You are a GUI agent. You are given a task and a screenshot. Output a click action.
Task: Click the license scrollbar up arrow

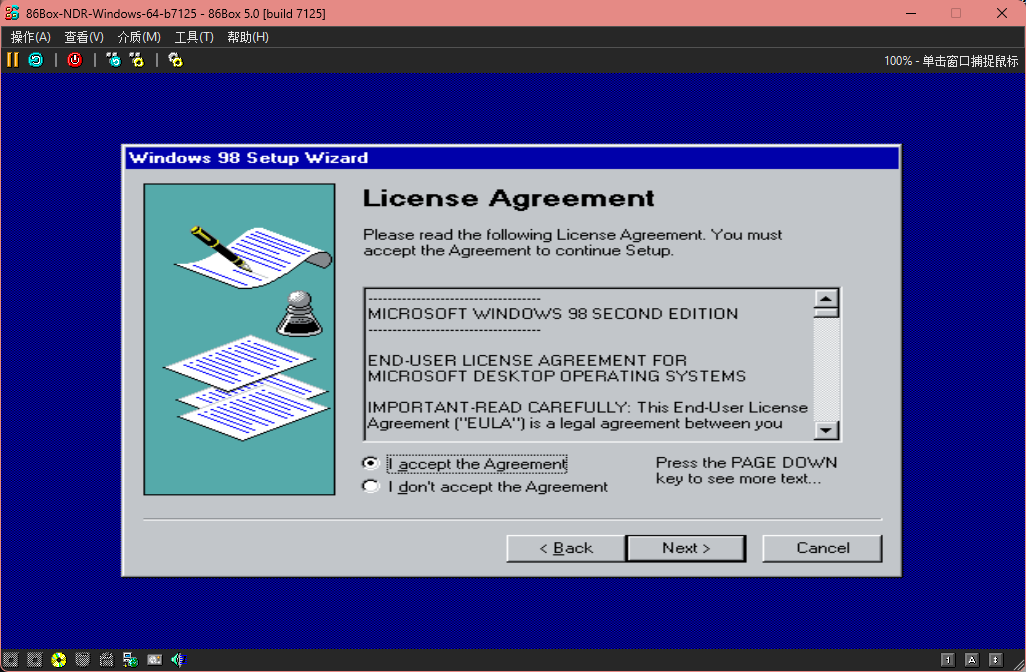pyautogui.click(x=826, y=298)
